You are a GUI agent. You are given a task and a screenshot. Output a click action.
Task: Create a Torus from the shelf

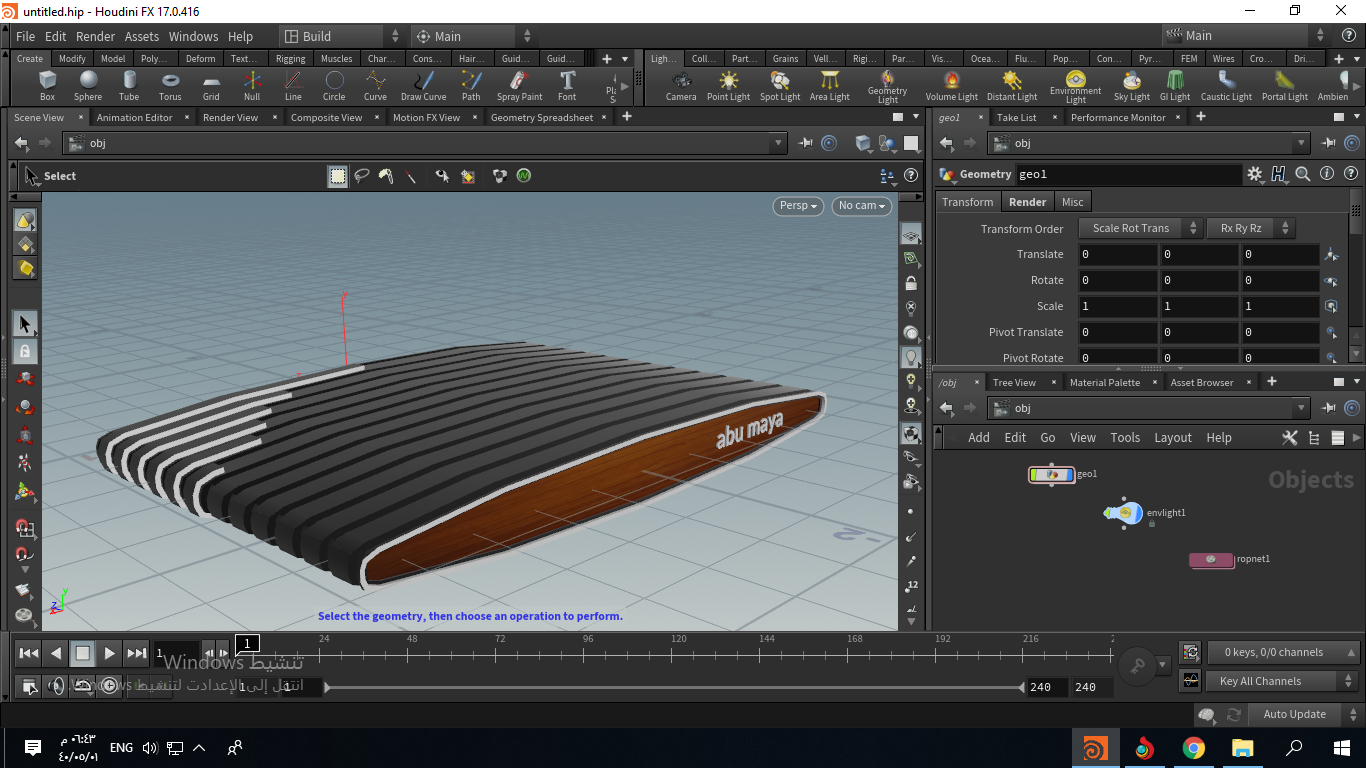tap(170, 85)
